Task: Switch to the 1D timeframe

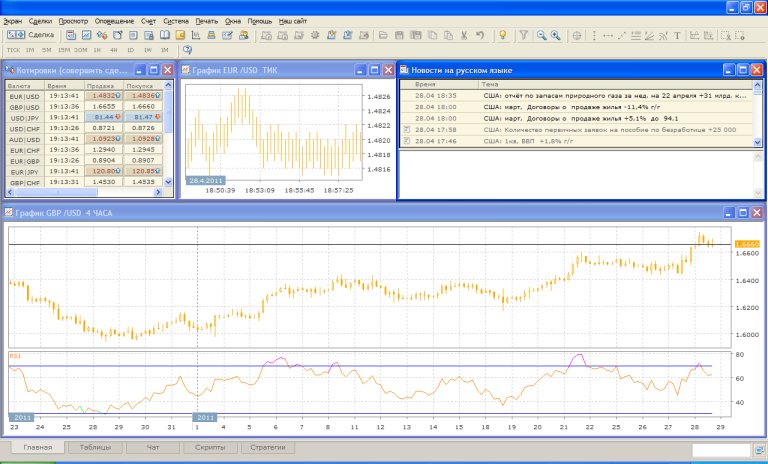Action: point(131,49)
